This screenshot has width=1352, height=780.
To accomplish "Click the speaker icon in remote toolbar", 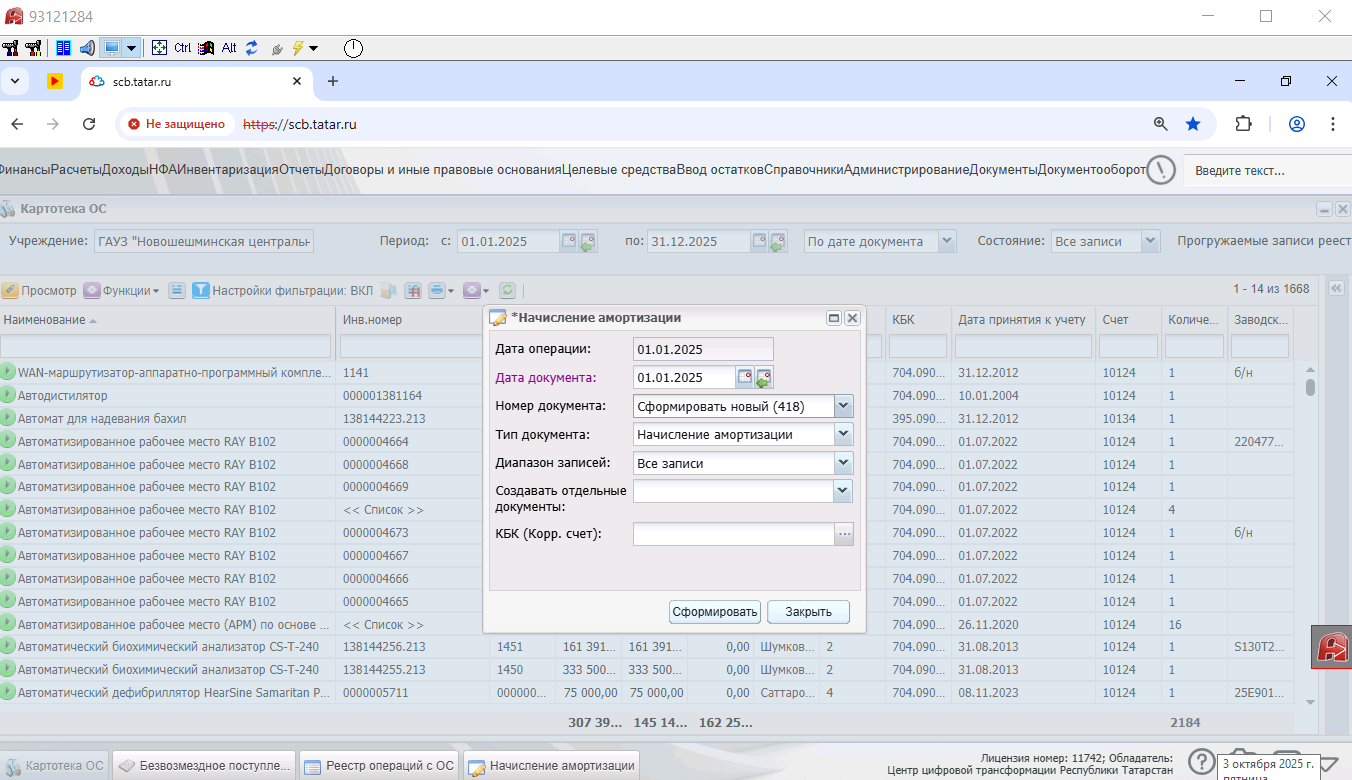I will pos(87,48).
